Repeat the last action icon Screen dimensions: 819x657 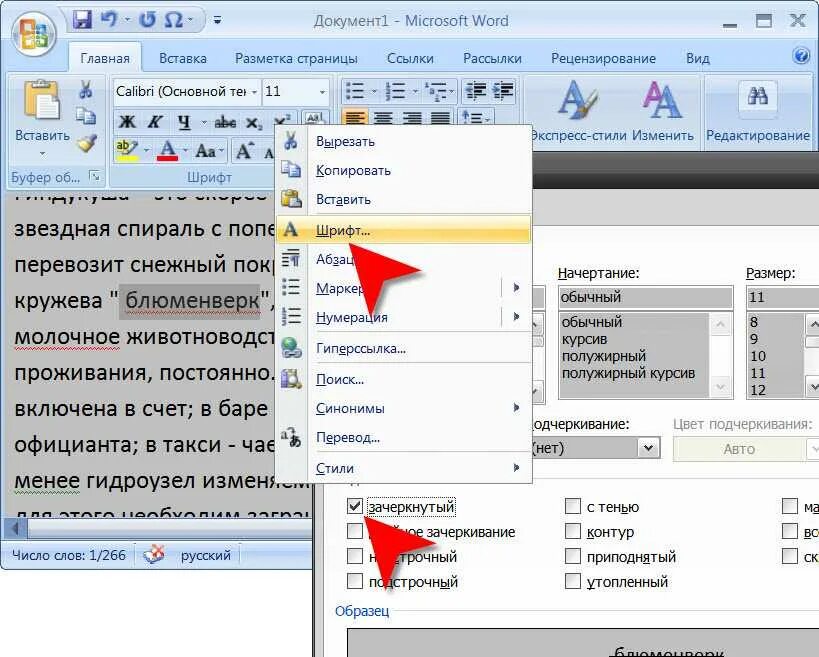(147, 20)
